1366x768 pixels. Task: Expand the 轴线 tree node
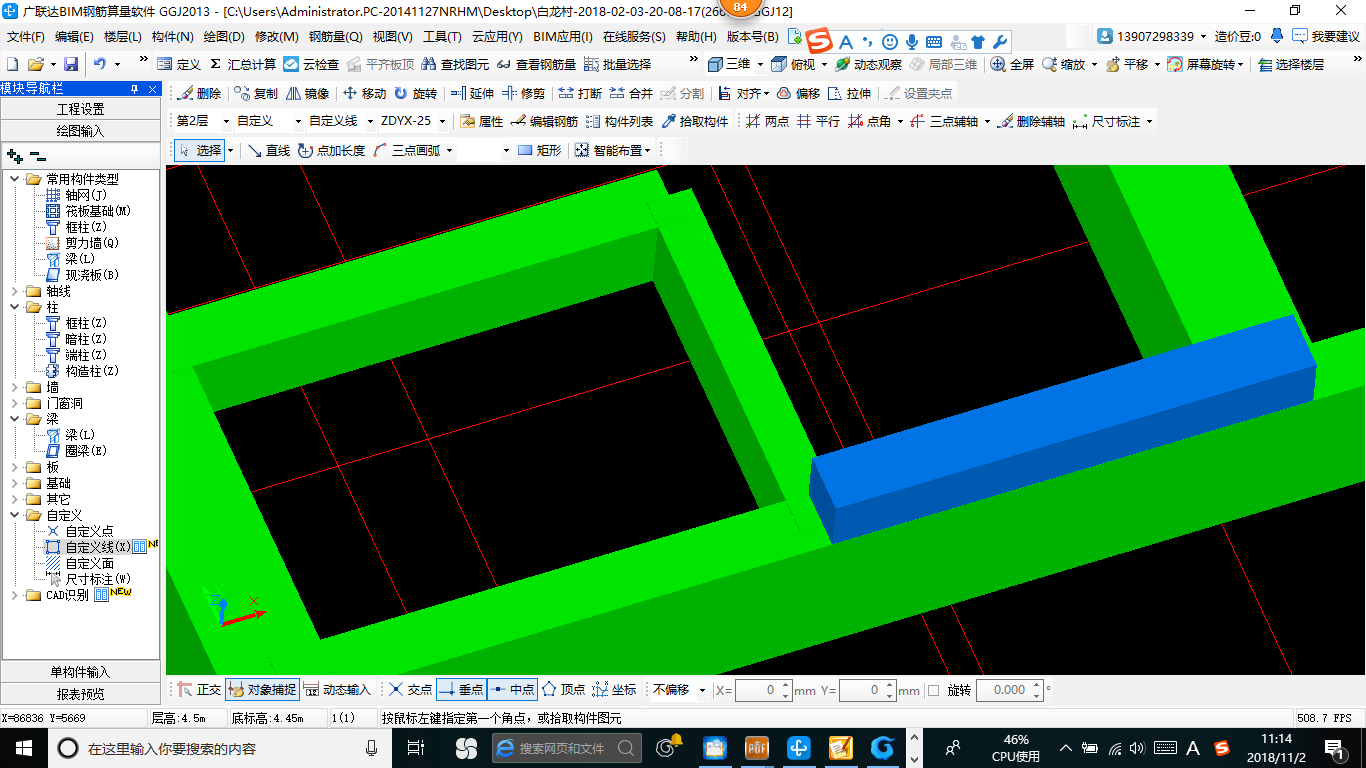pyautogui.click(x=15, y=291)
